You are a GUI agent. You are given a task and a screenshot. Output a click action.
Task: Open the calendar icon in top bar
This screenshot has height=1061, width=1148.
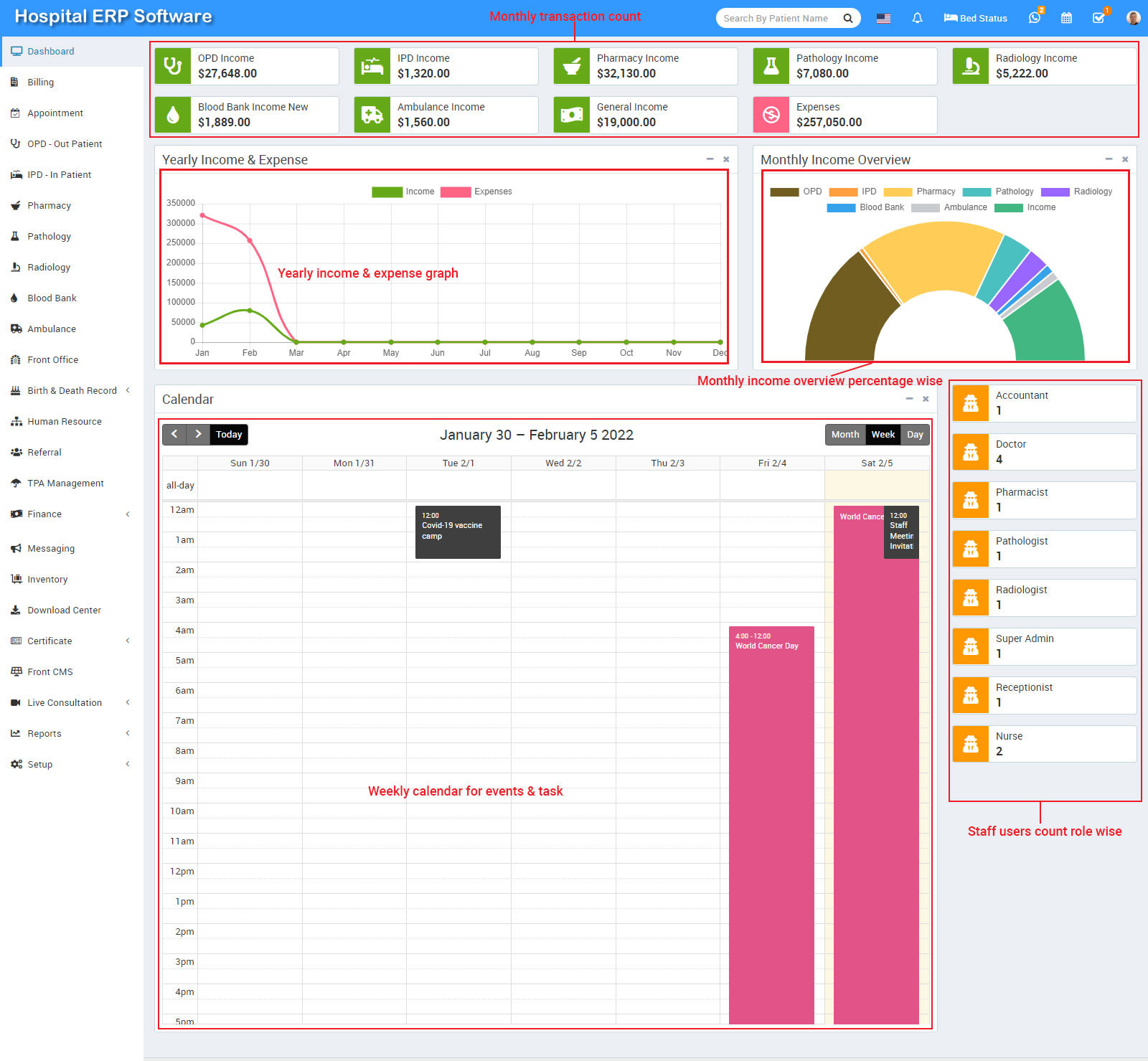tap(1066, 18)
